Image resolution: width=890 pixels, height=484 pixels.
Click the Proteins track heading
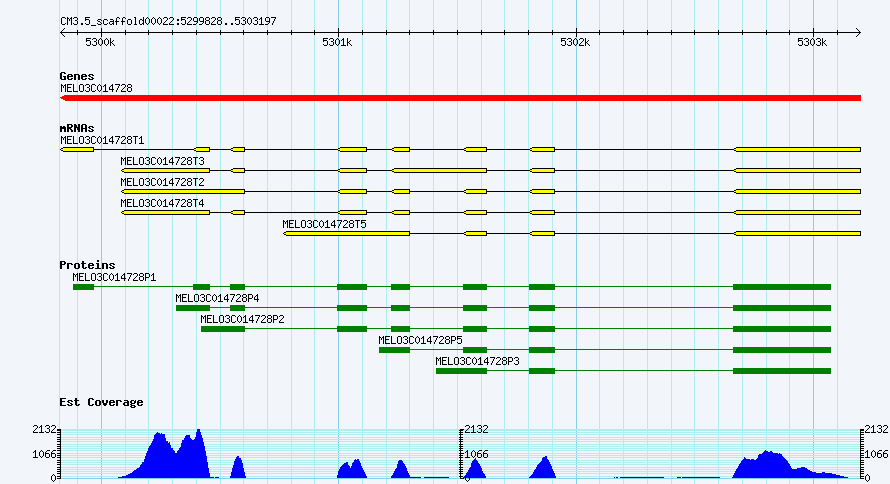coord(87,265)
